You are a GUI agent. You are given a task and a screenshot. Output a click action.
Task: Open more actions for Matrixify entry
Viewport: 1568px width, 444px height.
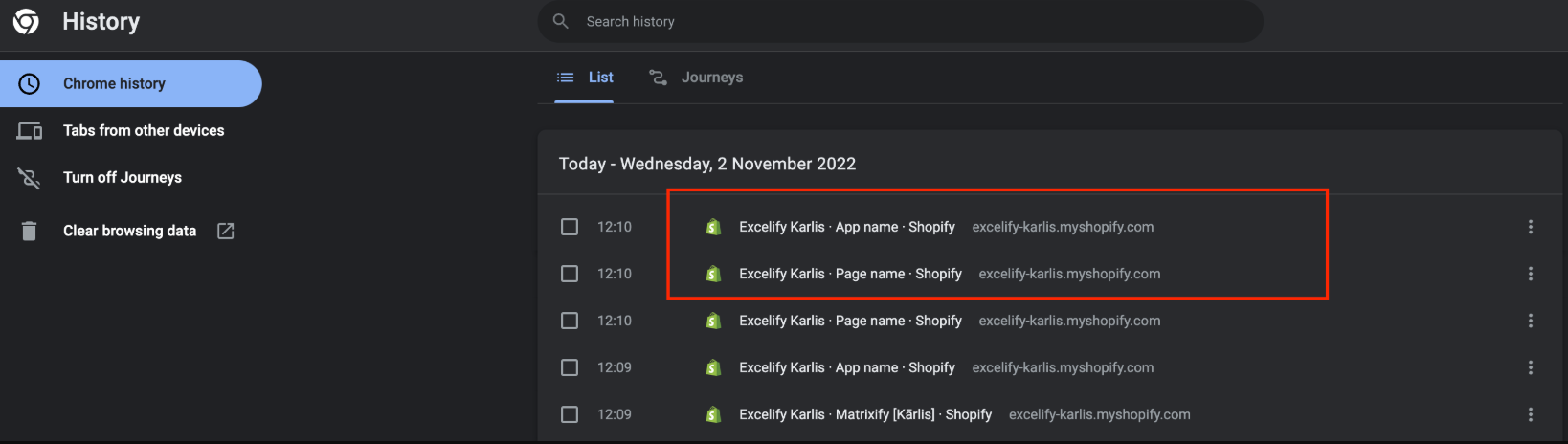1530,414
